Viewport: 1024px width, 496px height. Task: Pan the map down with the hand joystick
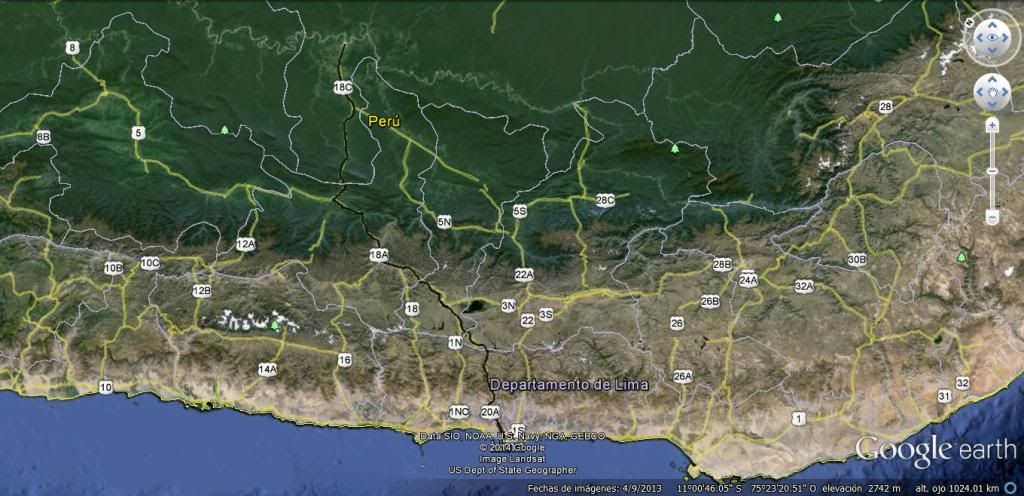click(x=992, y=106)
